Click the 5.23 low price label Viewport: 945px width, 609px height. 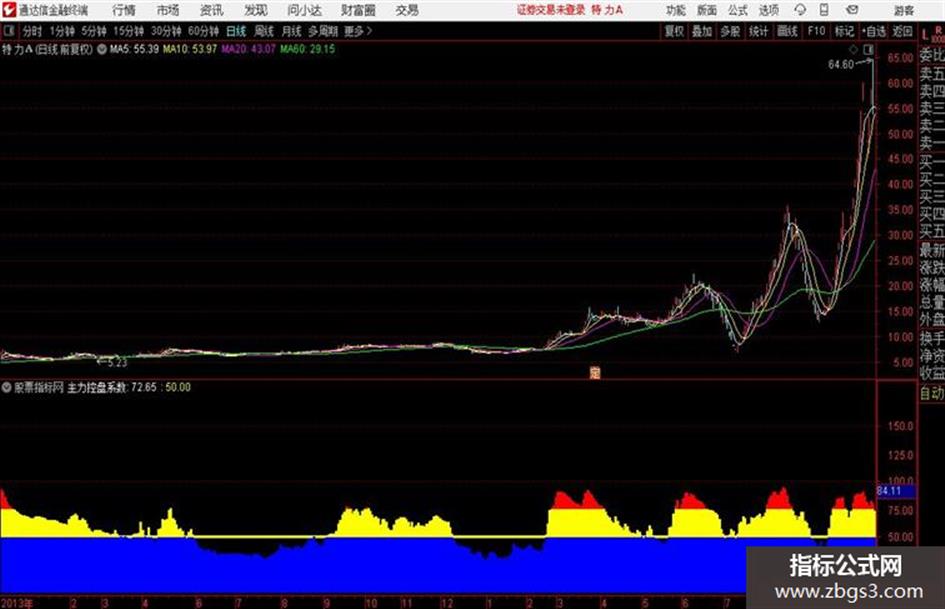click(x=117, y=362)
